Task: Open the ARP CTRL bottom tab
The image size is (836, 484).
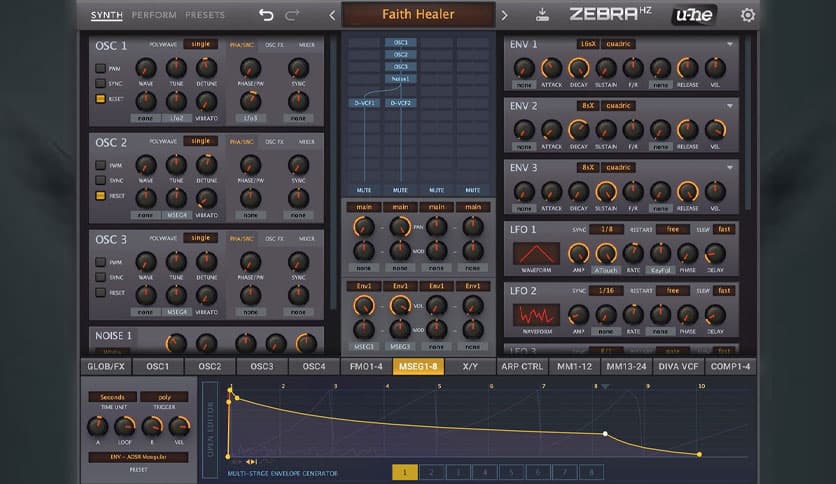Action: pos(522,366)
